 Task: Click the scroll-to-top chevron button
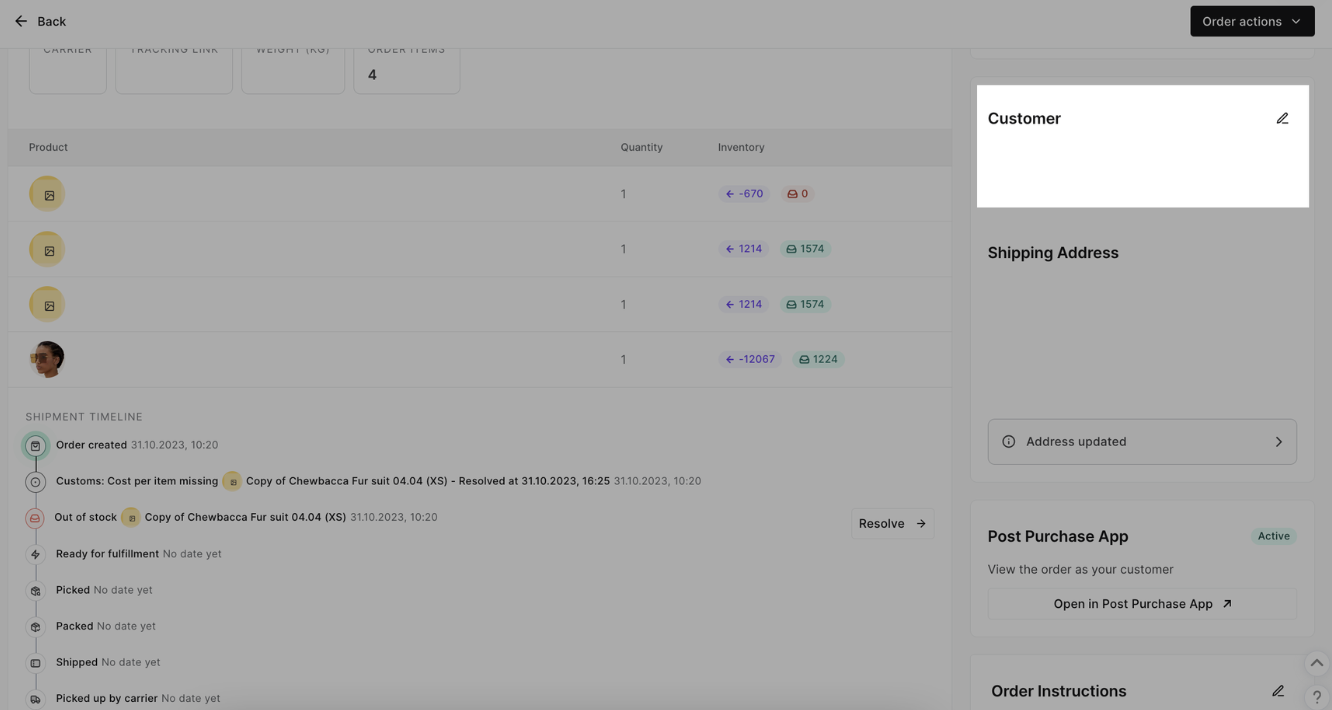(1316, 663)
